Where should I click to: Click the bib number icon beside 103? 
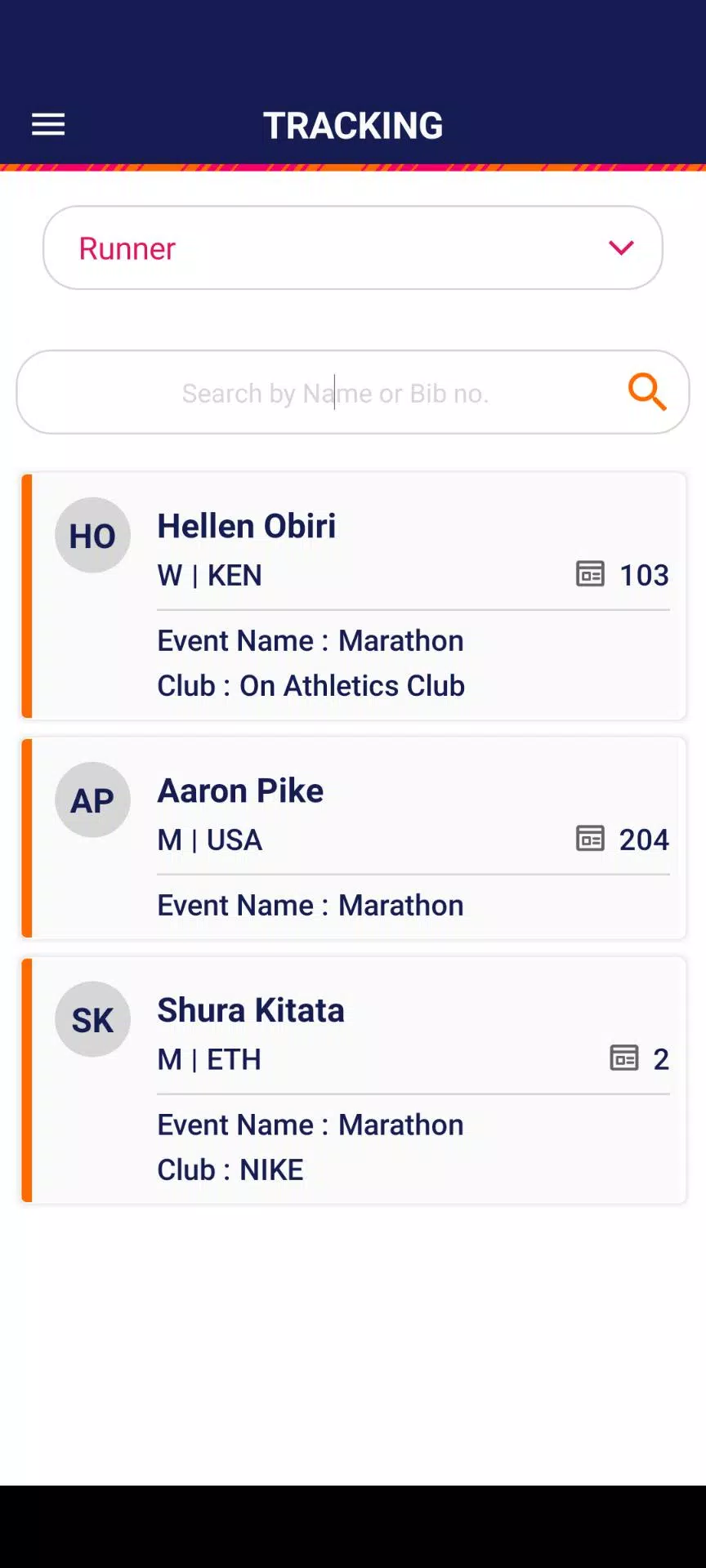(590, 575)
